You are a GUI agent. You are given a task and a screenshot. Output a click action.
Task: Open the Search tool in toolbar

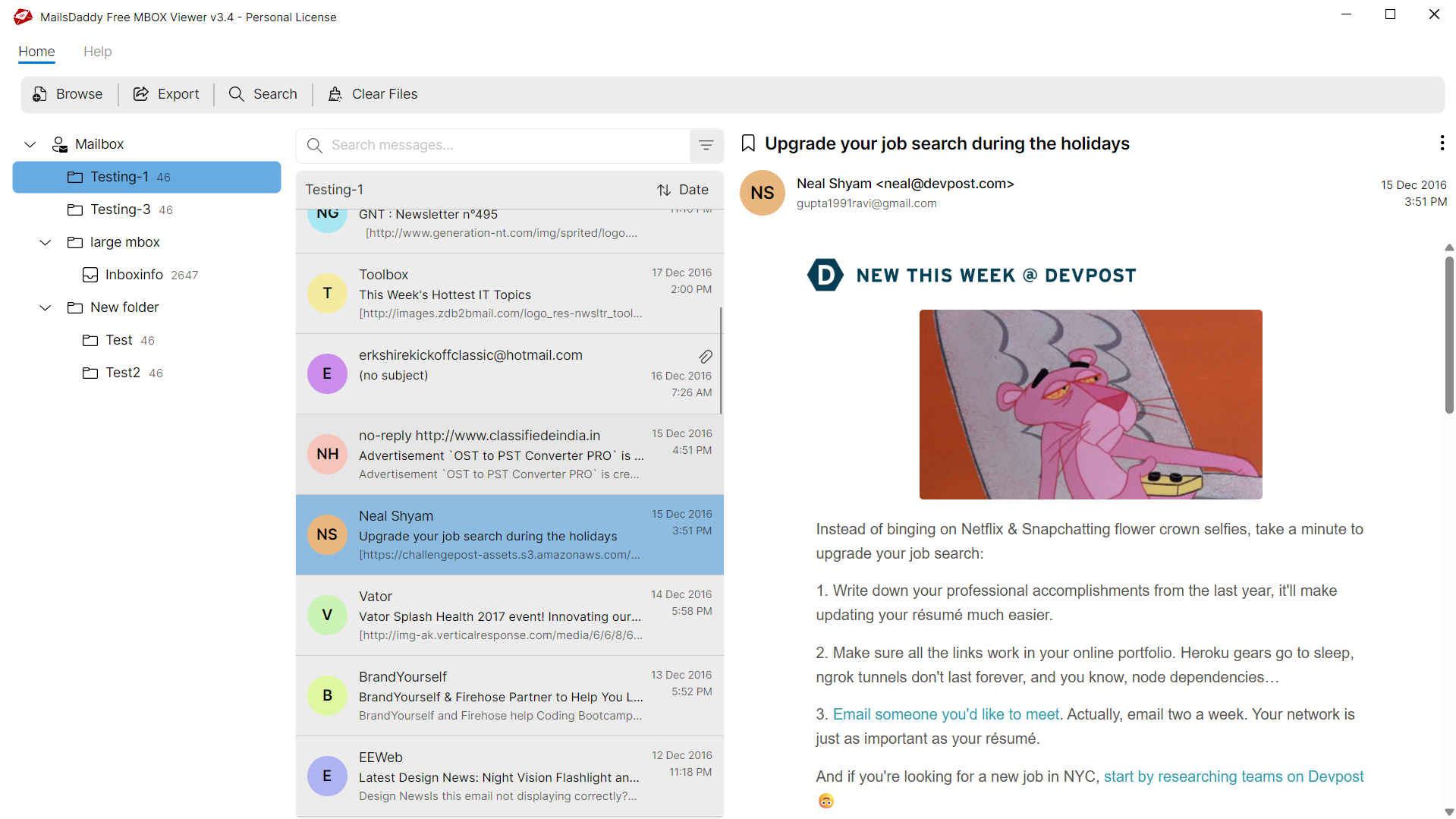263,94
